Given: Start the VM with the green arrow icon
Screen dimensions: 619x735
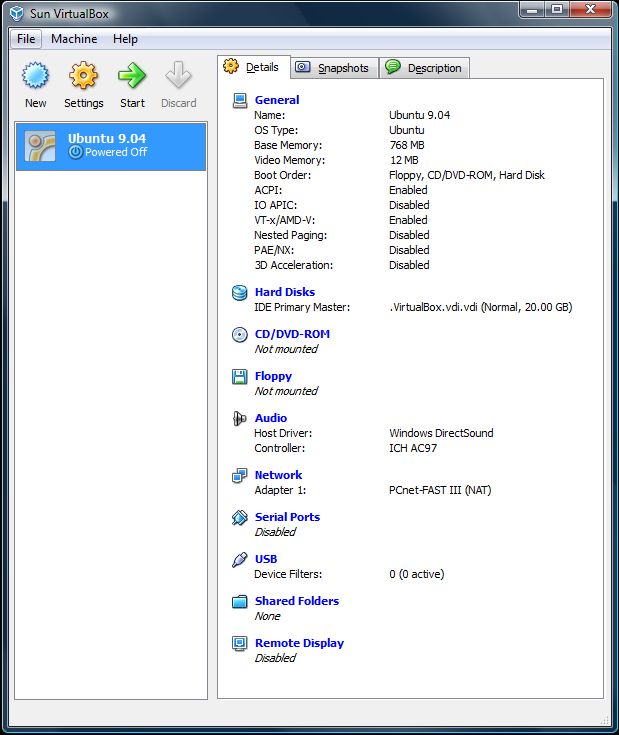Looking at the screenshot, I should point(132,75).
